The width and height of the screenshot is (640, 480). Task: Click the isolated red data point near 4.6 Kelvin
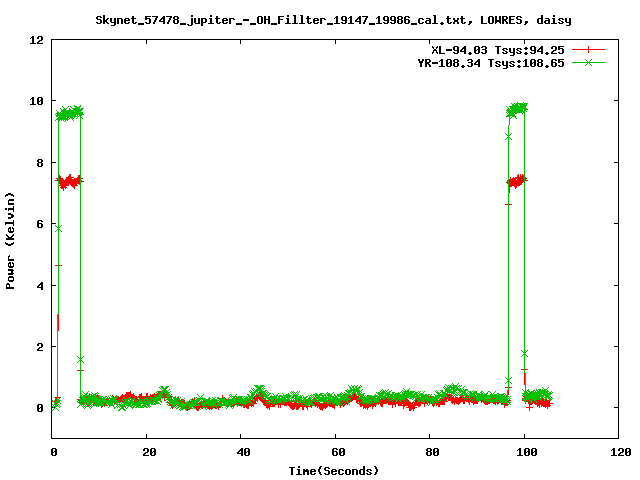pyautogui.click(x=58, y=266)
